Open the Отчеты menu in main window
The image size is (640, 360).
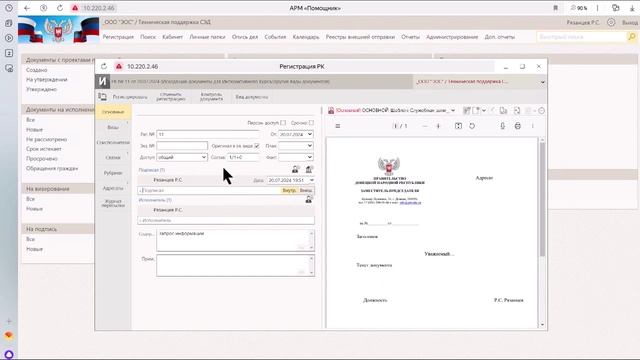[x=410, y=37]
